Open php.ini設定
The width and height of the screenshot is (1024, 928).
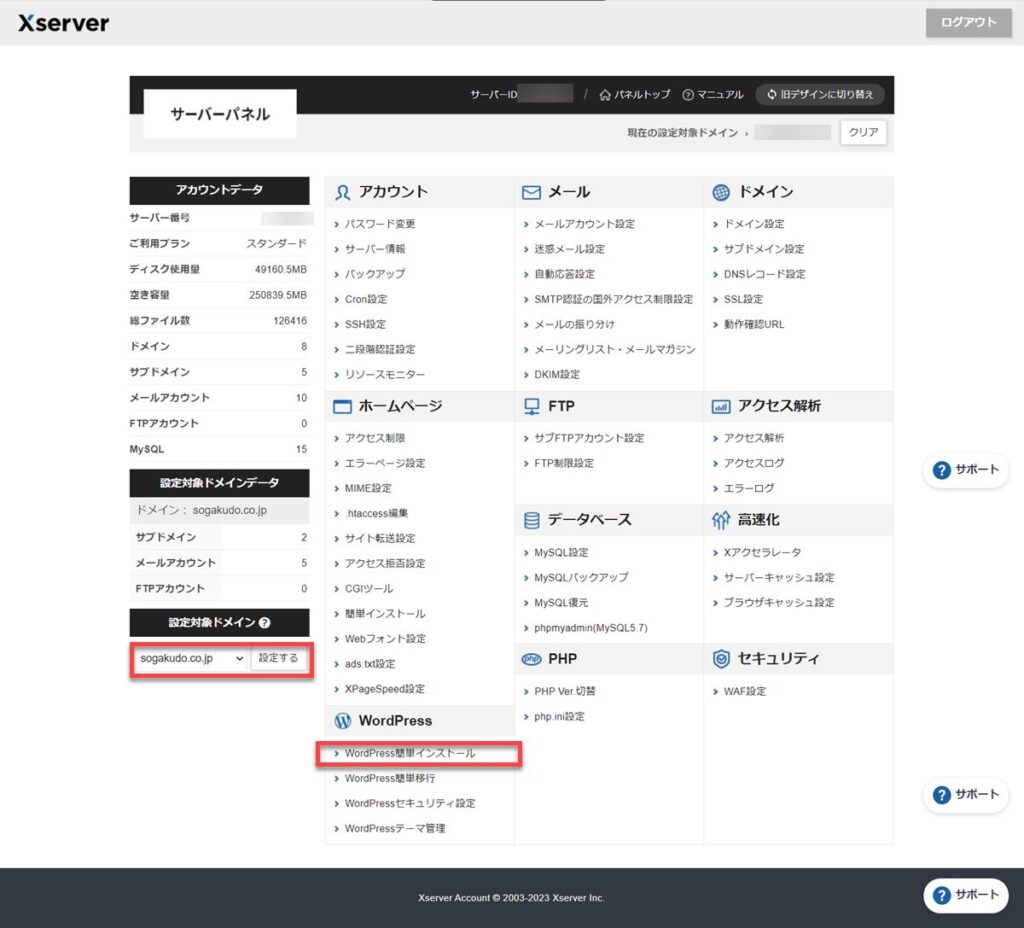pyautogui.click(x=559, y=717)
